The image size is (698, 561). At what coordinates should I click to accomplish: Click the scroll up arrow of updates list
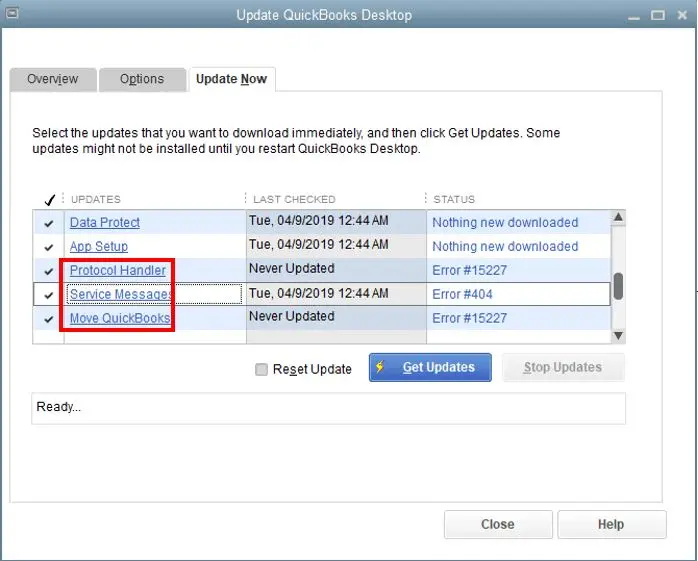(618, 218)
